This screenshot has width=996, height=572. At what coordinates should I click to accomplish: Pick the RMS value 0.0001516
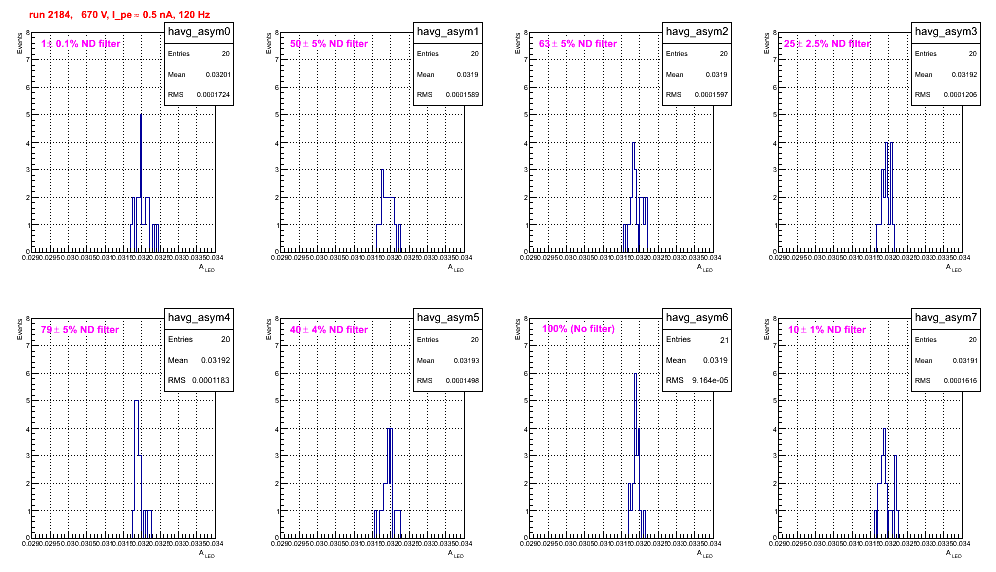click(x=960, y=381)
